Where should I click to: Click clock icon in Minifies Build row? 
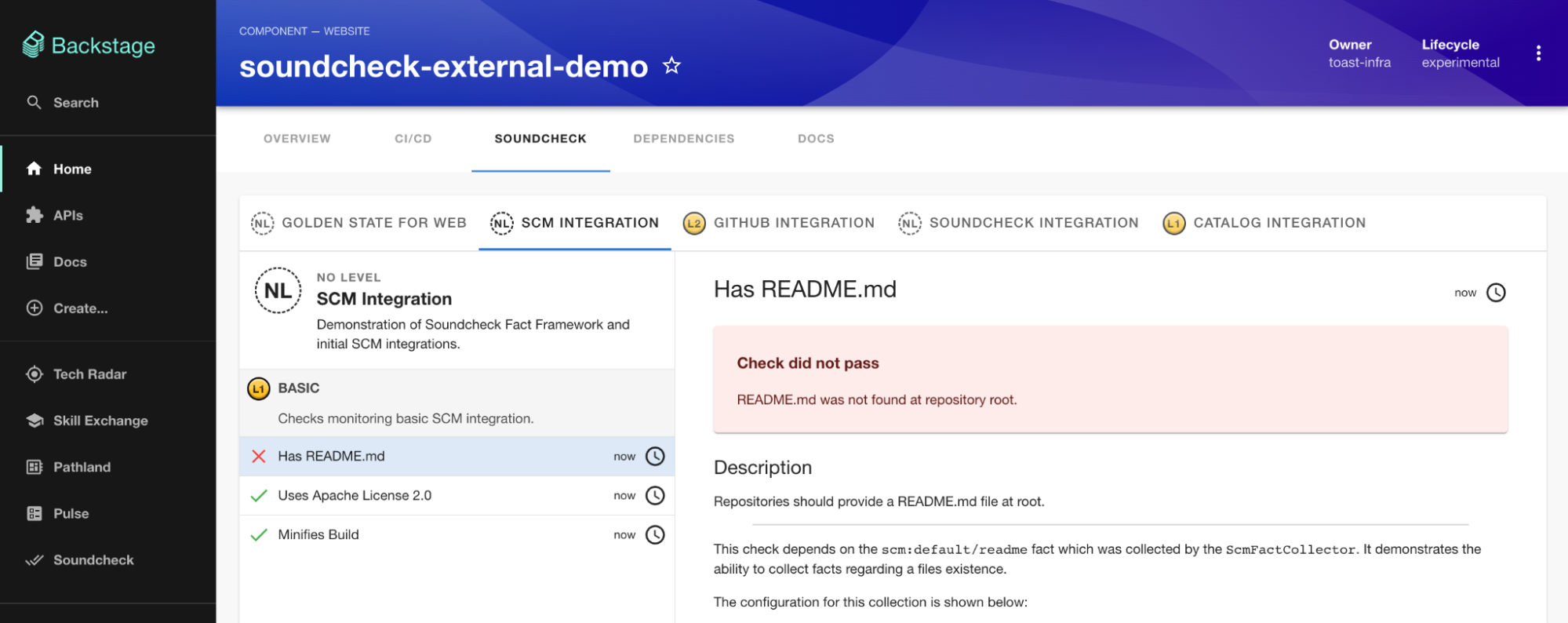click(655, 535)
